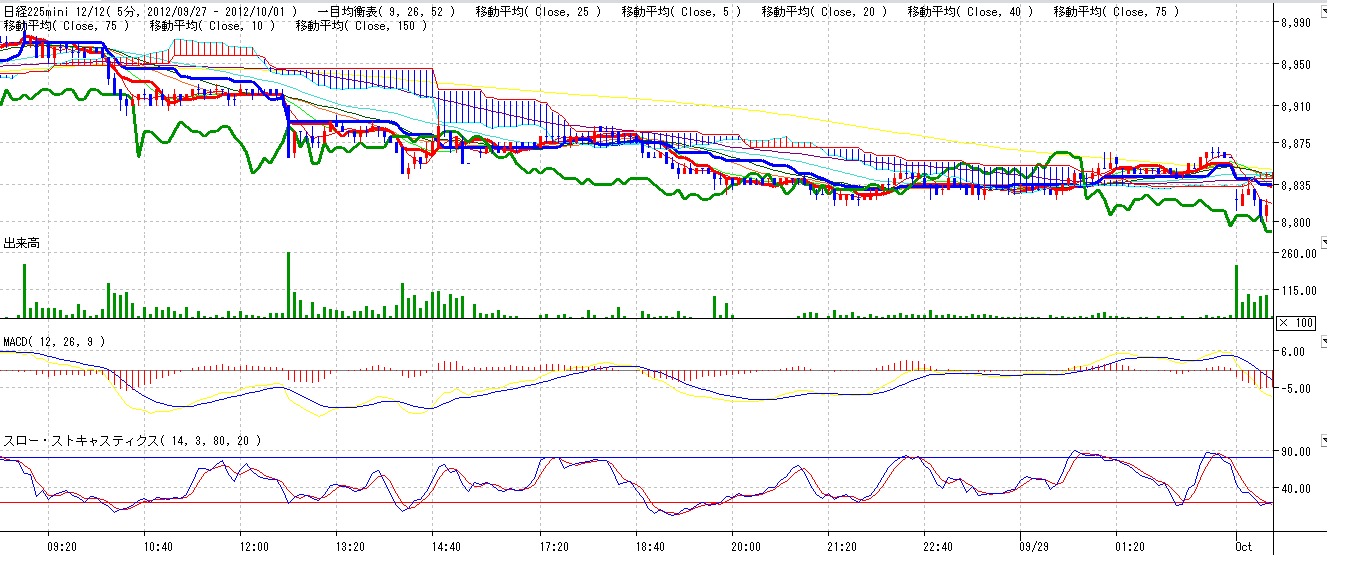Open the volume (出来高) pane dropdown arrow
1368x572 pixels.
pos(1326,242)
